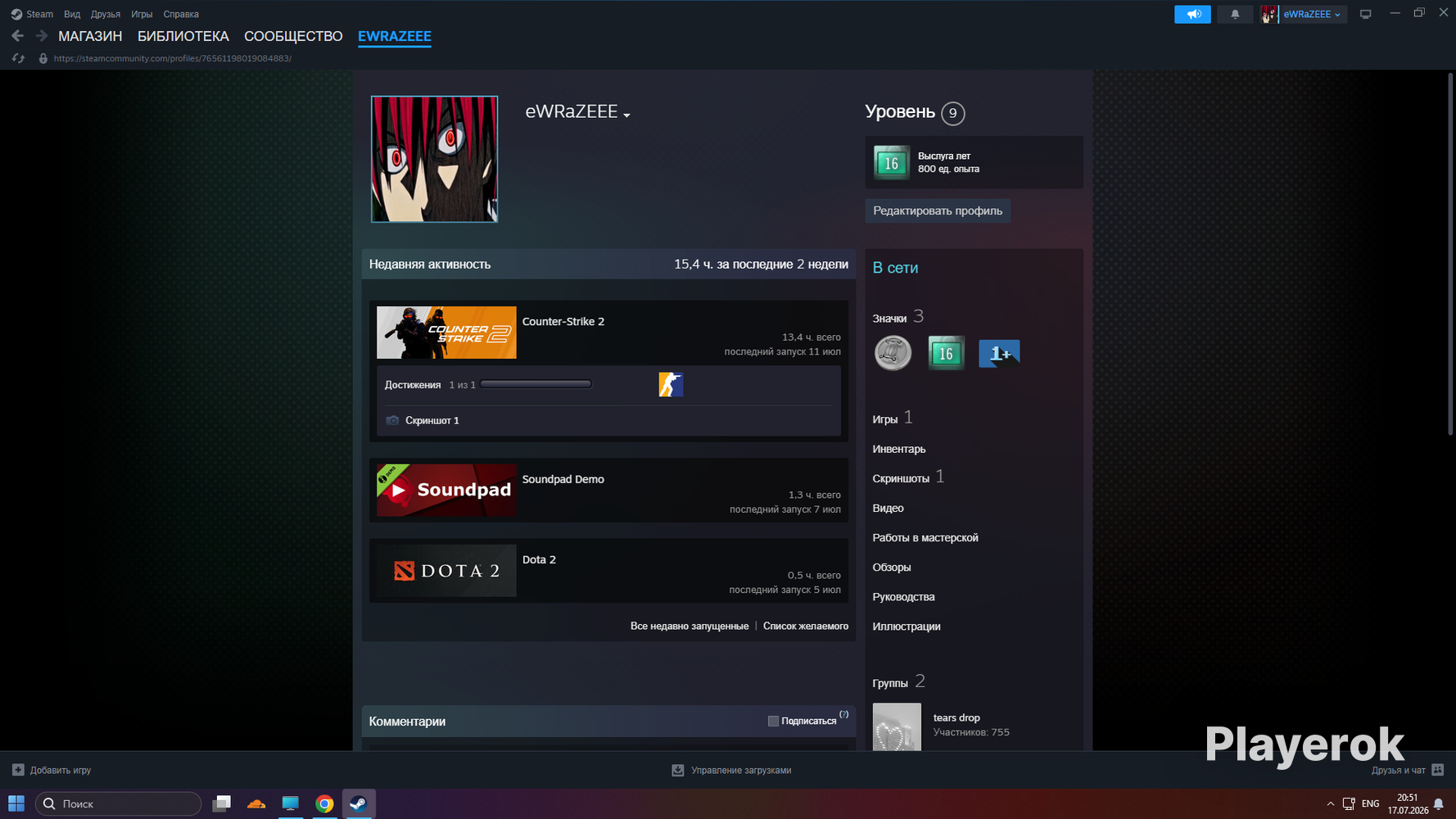Go to the СООБЩЕСТВО tab

pyautogui.click(x=293, y=36)
